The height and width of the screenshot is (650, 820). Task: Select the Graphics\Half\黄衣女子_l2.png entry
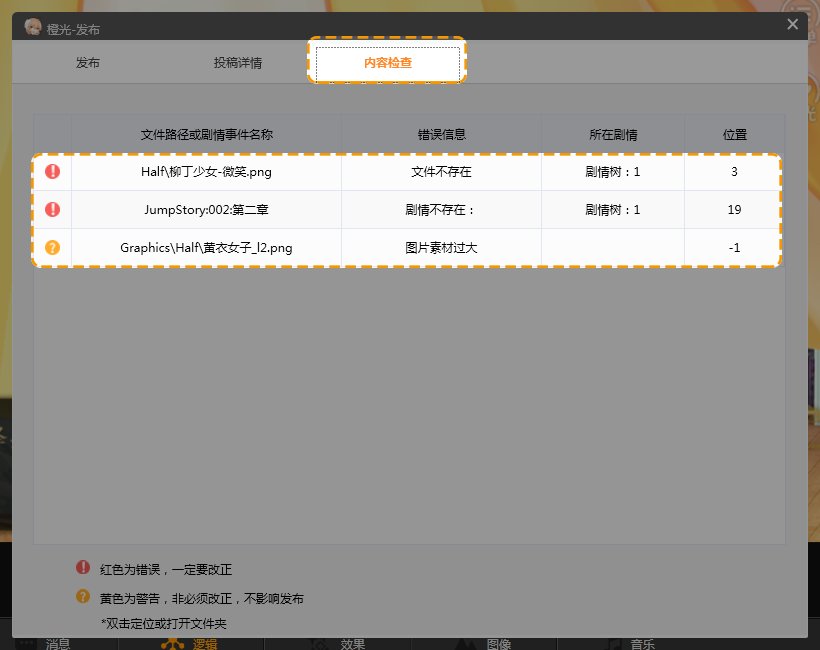tap(207, 247)
